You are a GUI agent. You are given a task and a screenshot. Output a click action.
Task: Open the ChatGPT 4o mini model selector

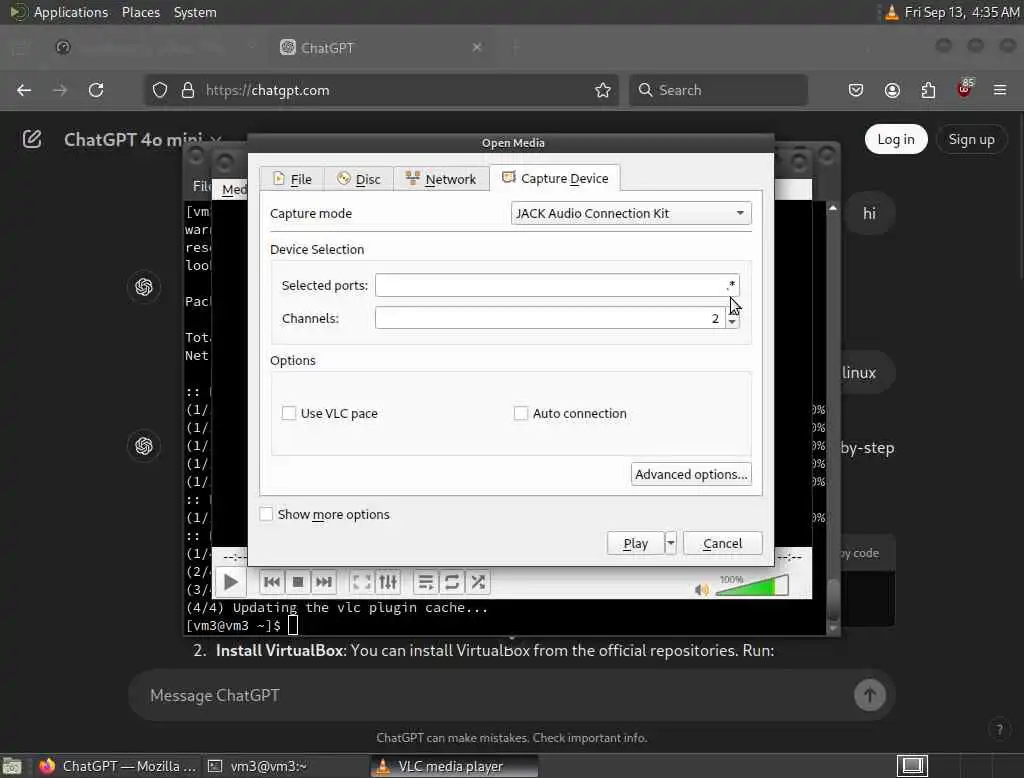pos(142,139)
